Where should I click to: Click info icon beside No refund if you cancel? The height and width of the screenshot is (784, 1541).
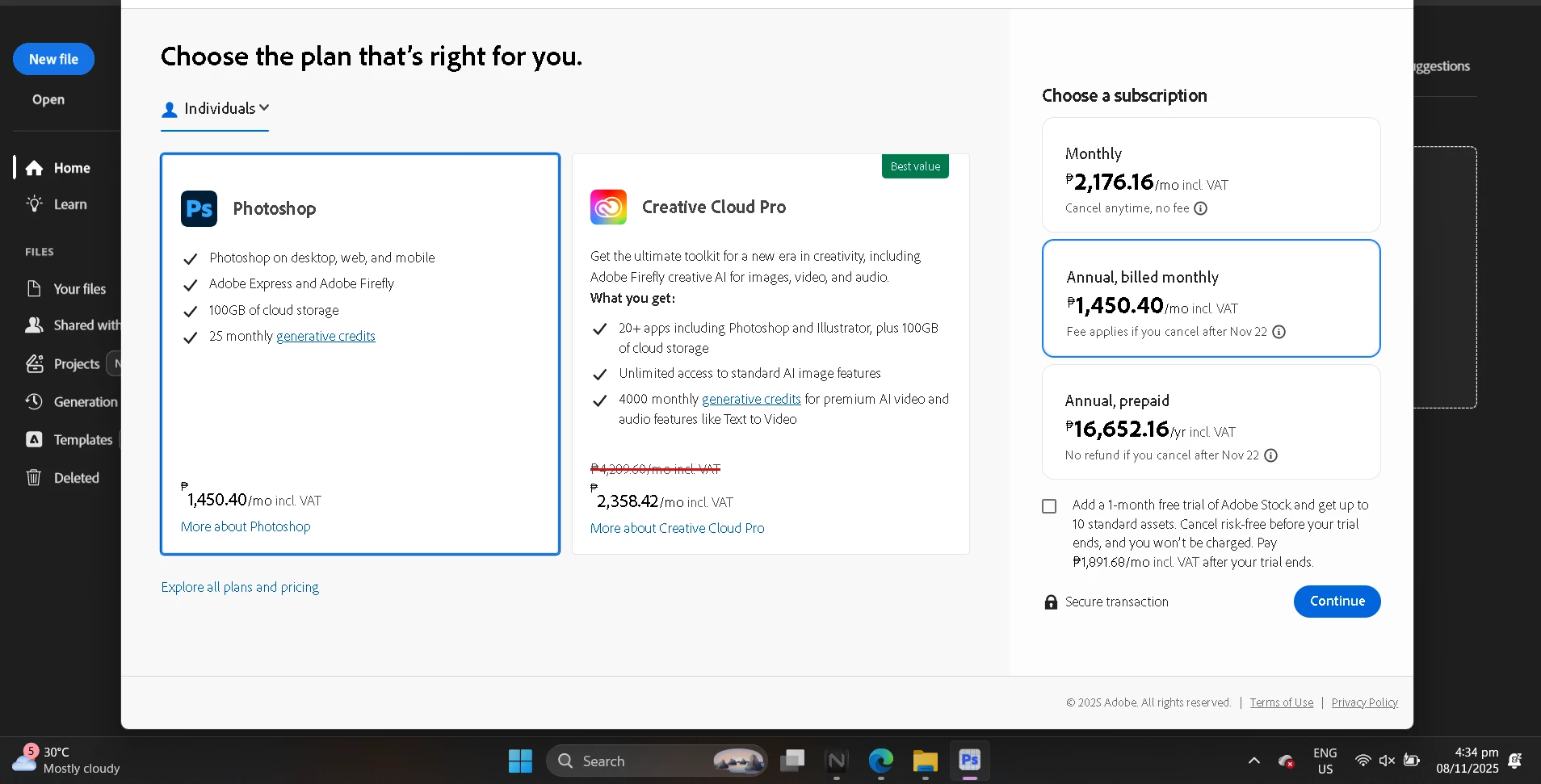(x=1270, y=455)
